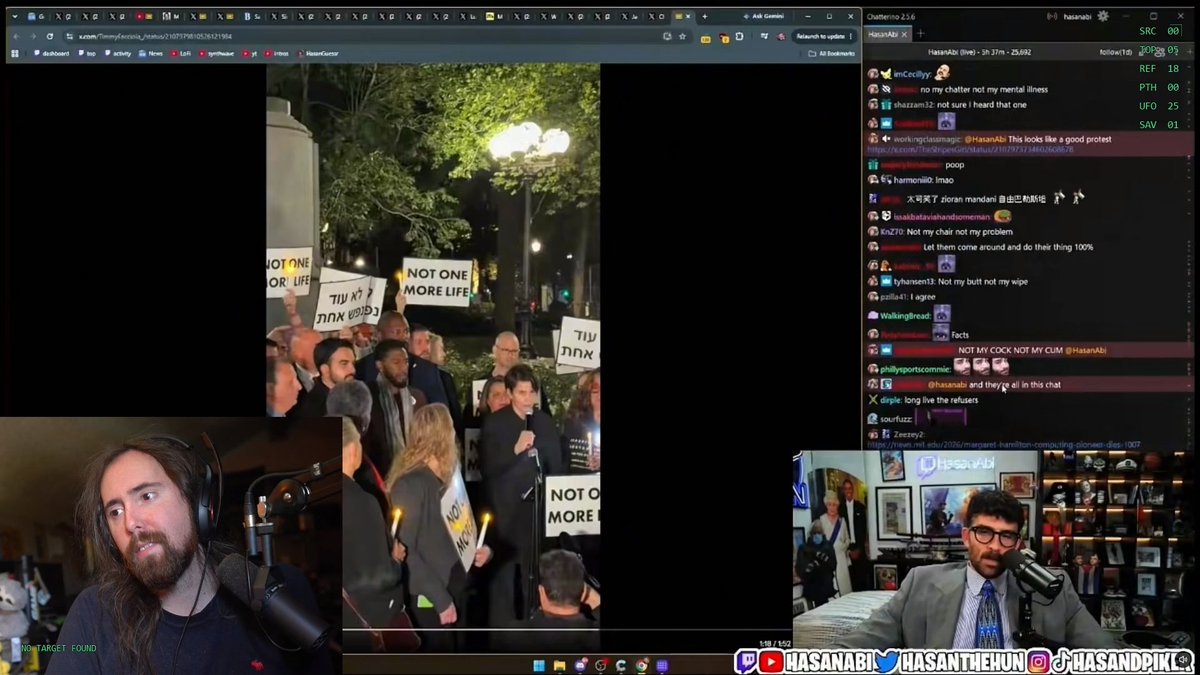Open the activity bookmark
The width and height of the screenshot is (1200, 675).
click(118, 53)
